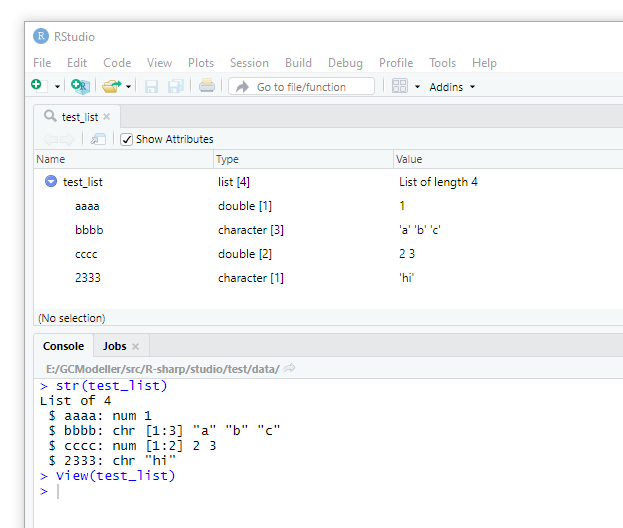
Task: Open the Plots menu
Action: (201, 63)
